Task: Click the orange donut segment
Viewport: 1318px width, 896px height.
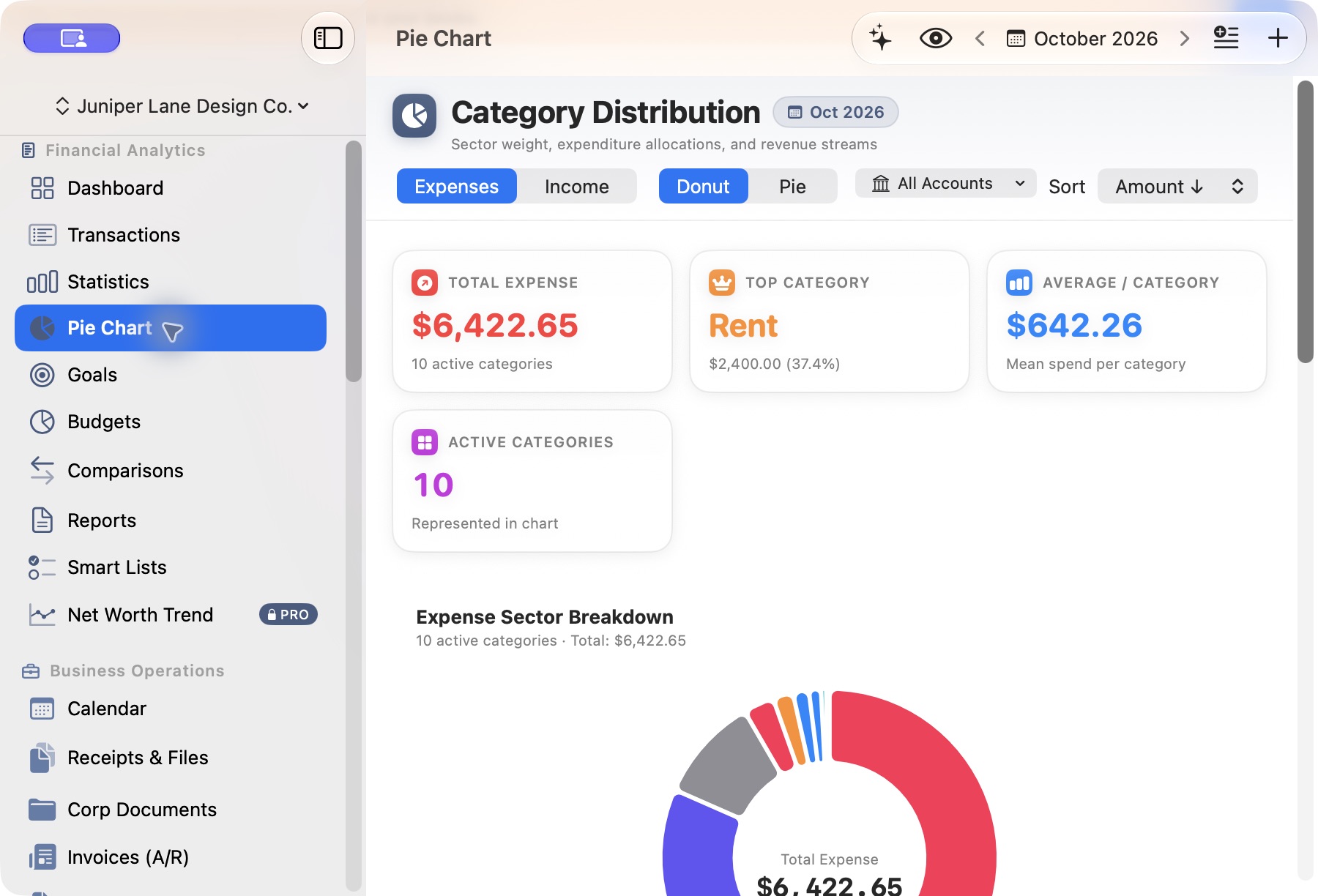Action: [x=792, y=731]
